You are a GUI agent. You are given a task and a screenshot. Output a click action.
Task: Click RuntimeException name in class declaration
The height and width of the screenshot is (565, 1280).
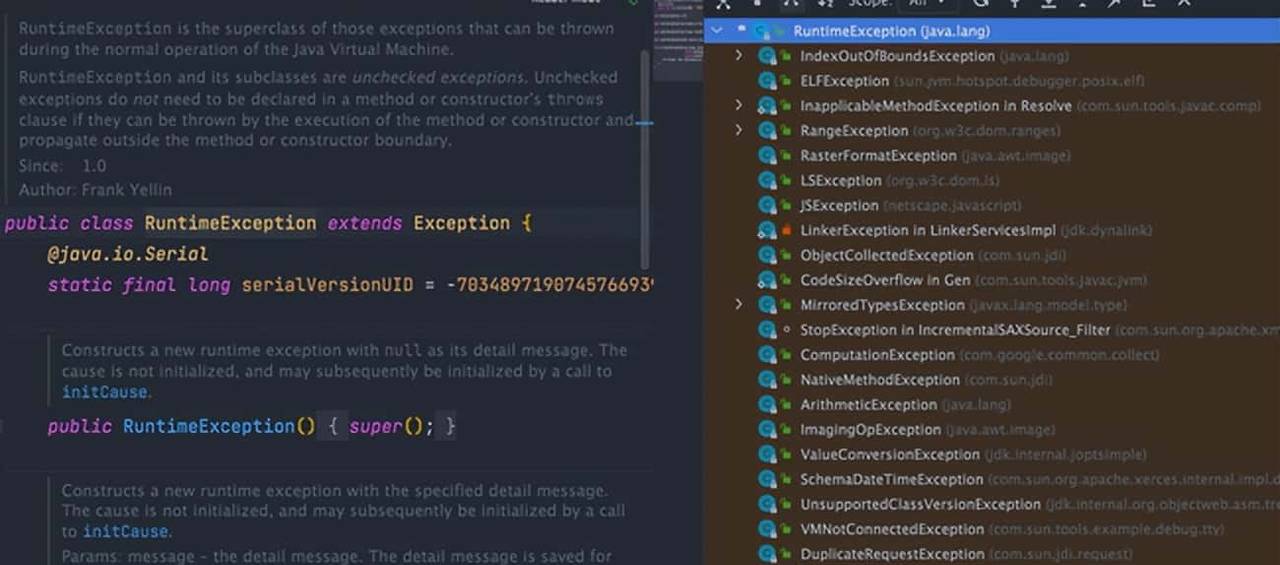231,223
